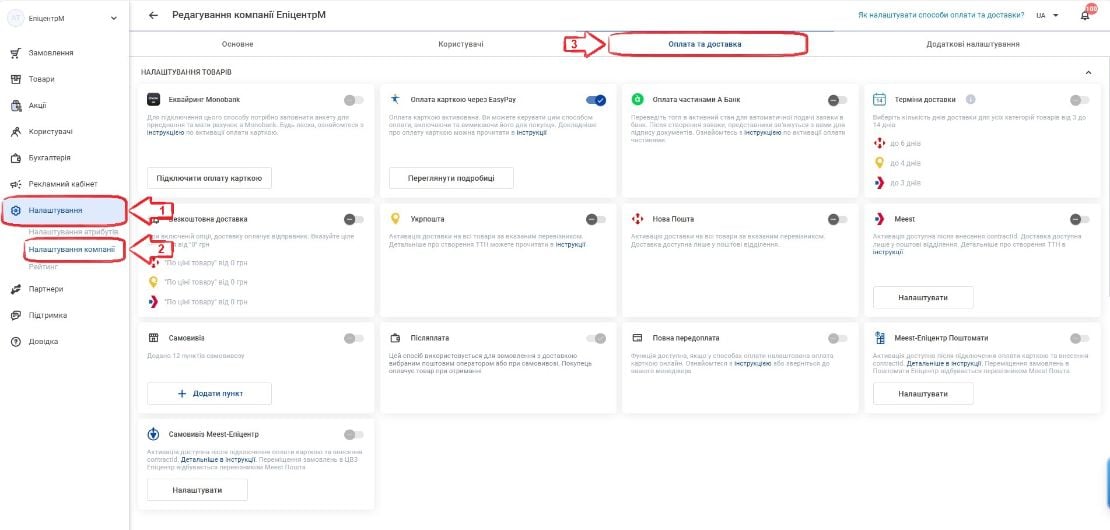Click Додати пункт button

tap(209, 393)
